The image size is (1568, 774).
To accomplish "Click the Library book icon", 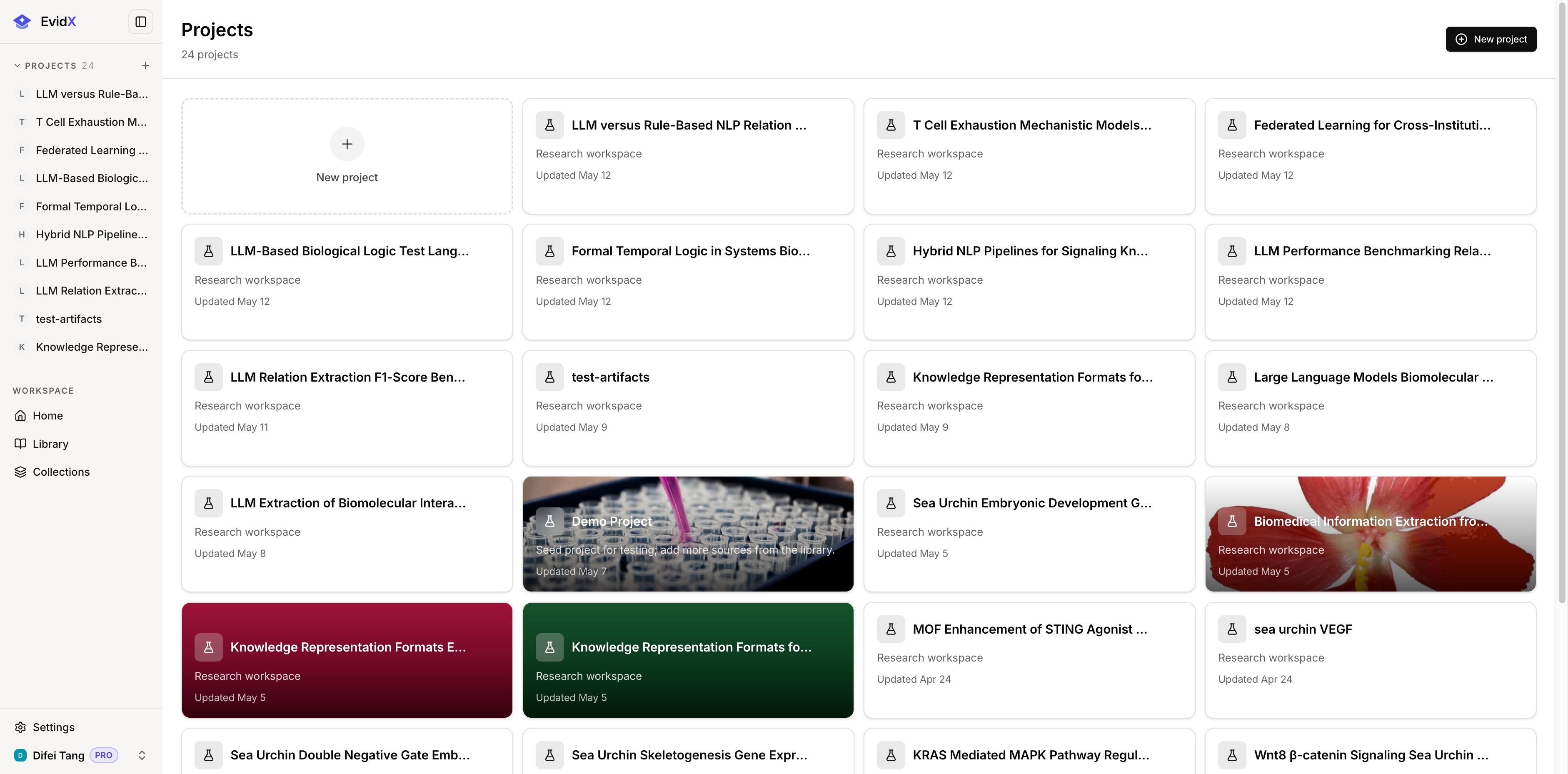I will click(20, 444).
